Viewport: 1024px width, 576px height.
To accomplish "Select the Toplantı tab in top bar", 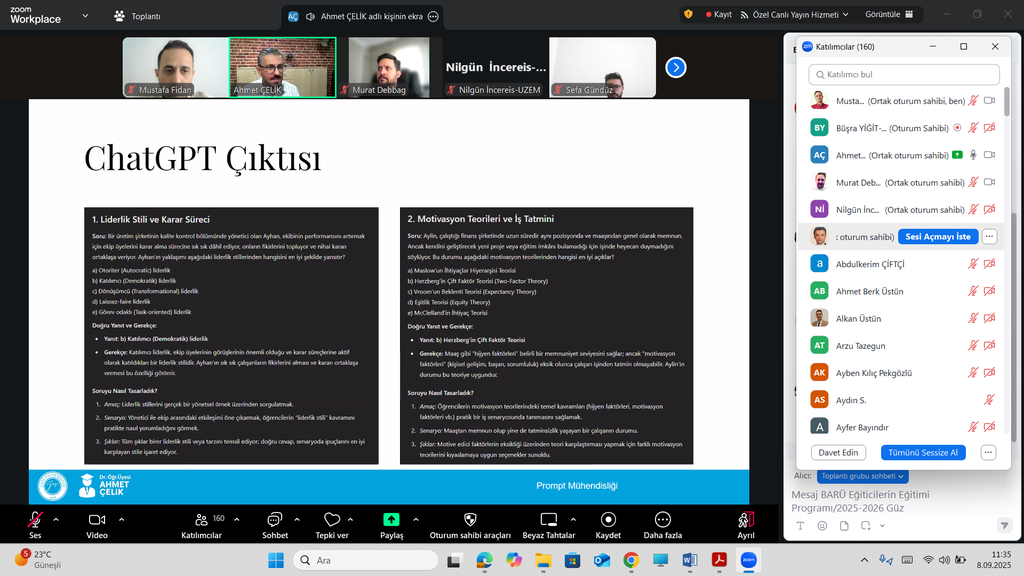I will pyautogui.click(x=137, y=16).
